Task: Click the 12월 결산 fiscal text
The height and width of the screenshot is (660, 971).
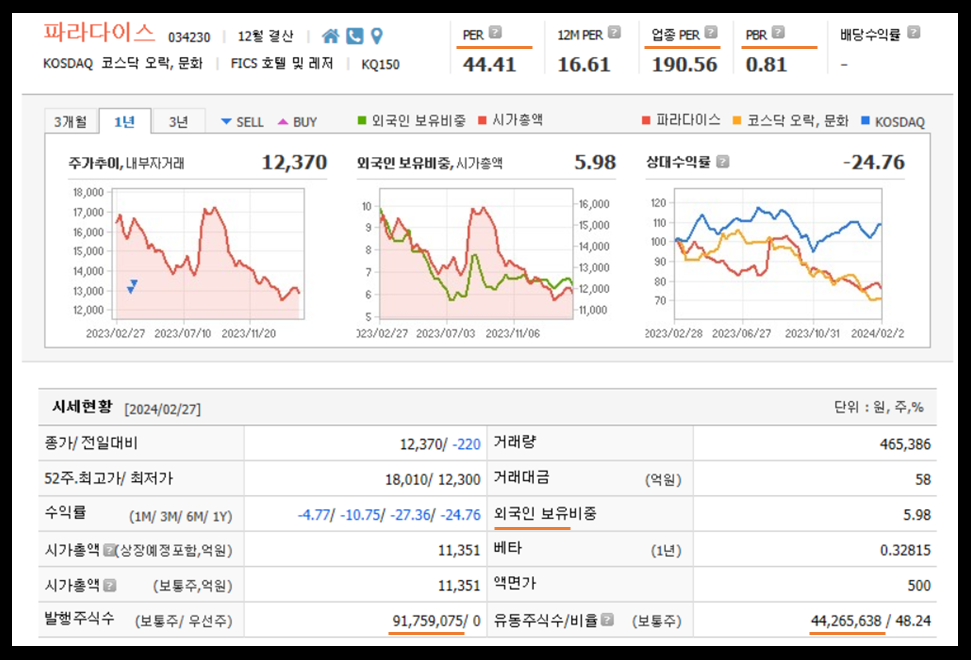Action: [265, 36]
